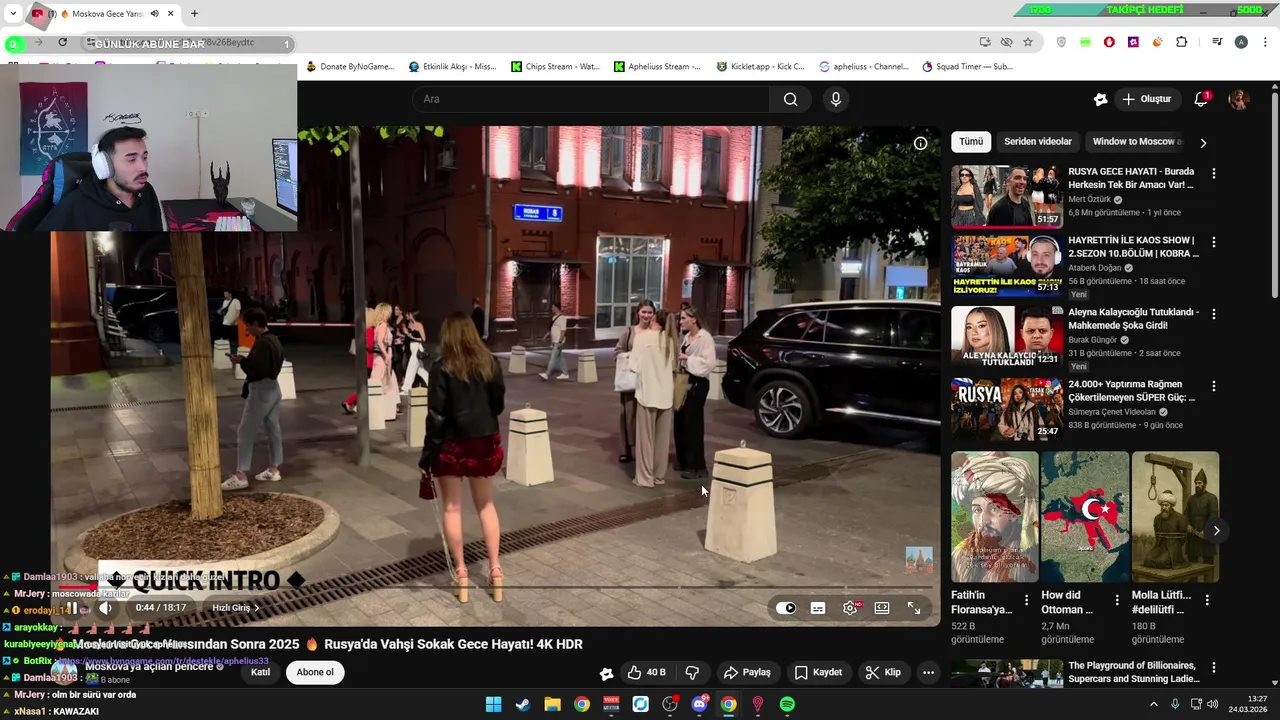Viewport: 1280px width, 720px height.
Task: Open Chrome tab search dropdown
Action: click(13, 14)
